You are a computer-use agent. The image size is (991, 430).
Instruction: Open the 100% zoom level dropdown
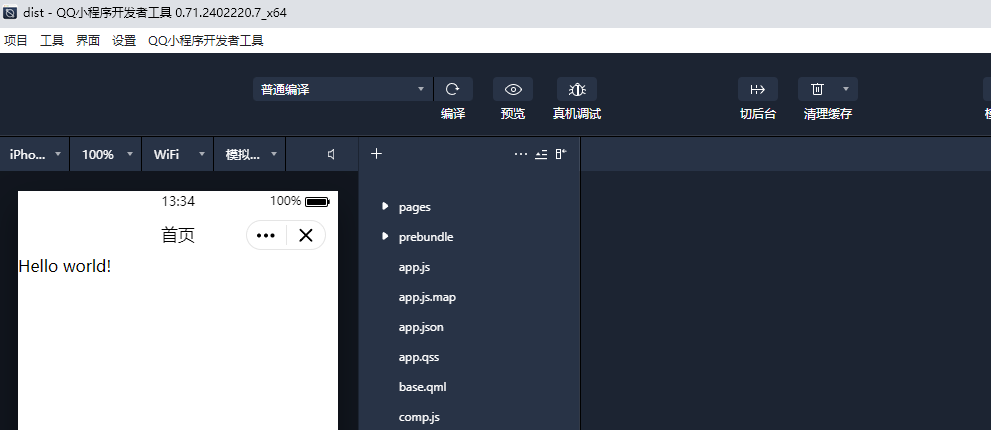107,154
